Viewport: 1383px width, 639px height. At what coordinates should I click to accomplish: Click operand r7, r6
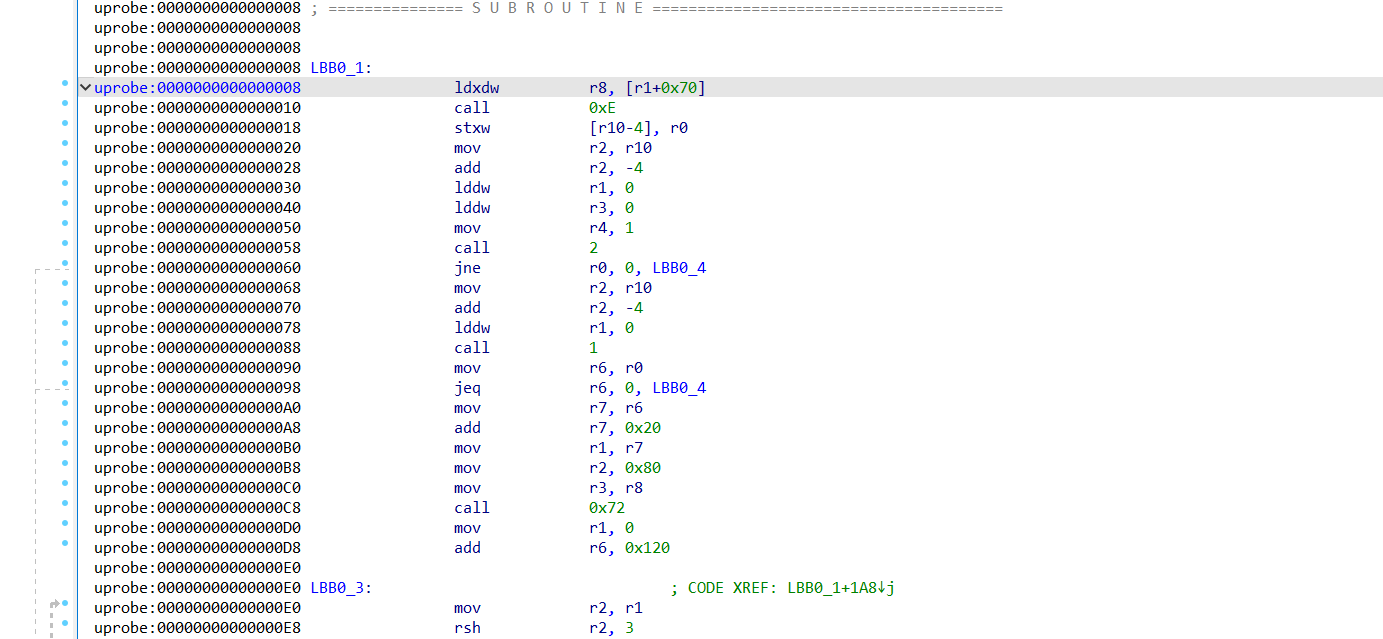[616, 408]
